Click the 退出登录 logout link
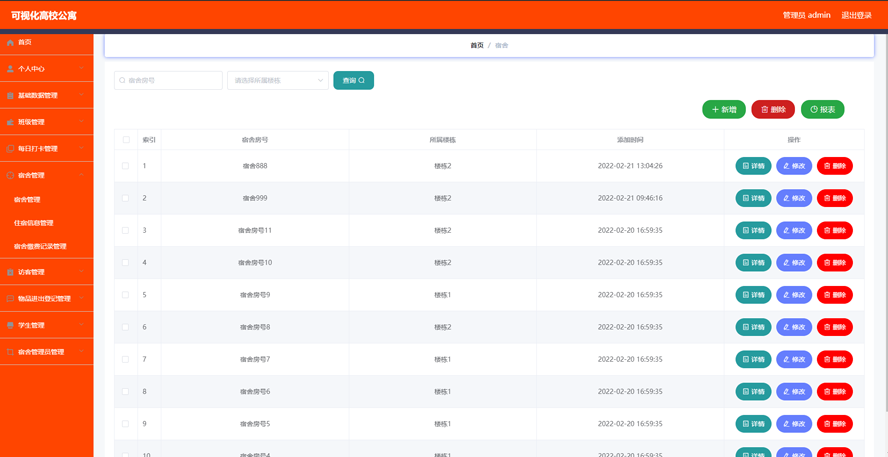The image size is (888, 457). pyautogui.click(x=856, y=15)
